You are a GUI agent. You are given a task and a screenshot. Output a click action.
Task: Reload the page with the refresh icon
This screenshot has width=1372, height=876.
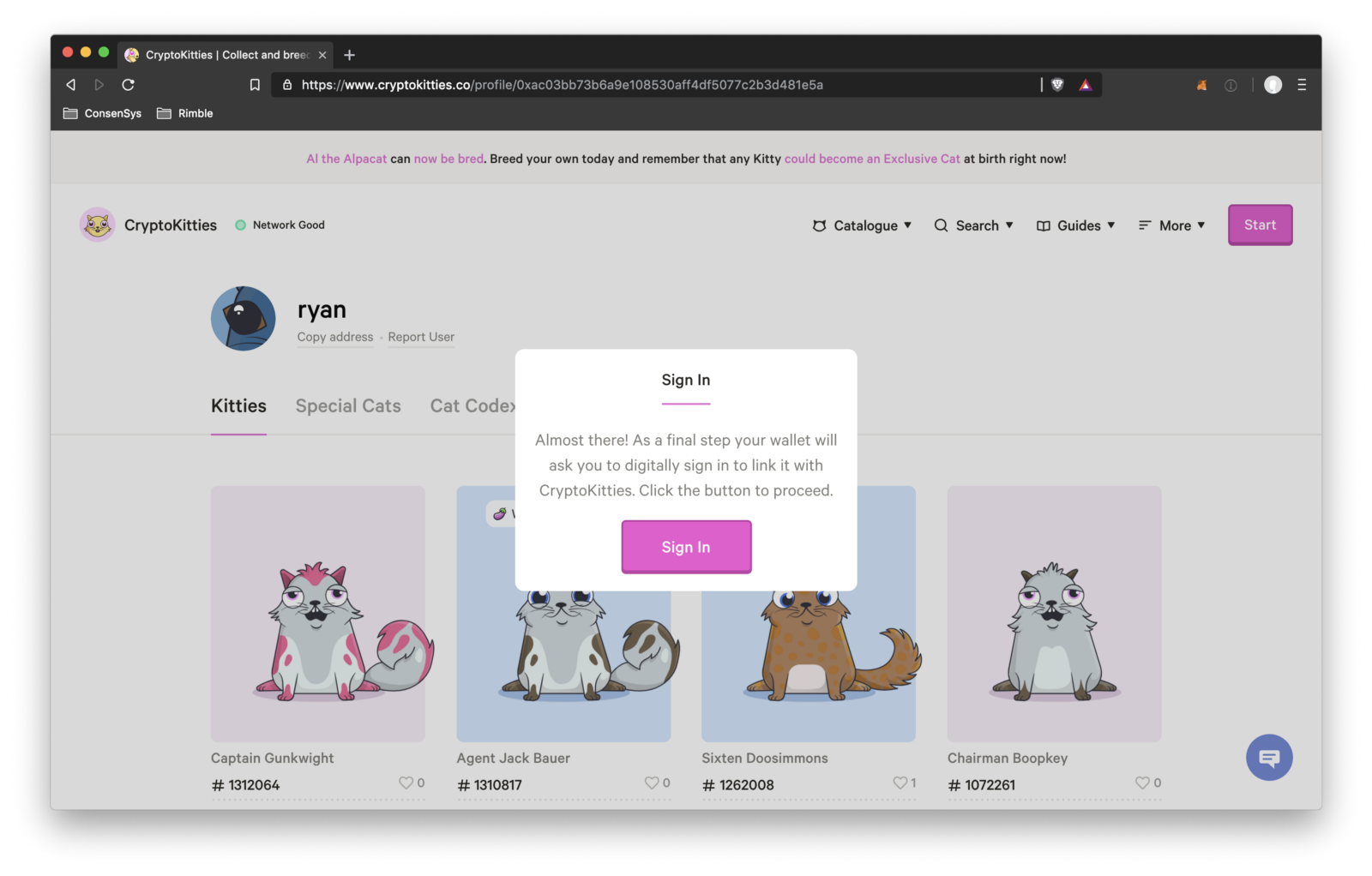tap(129, 85)
